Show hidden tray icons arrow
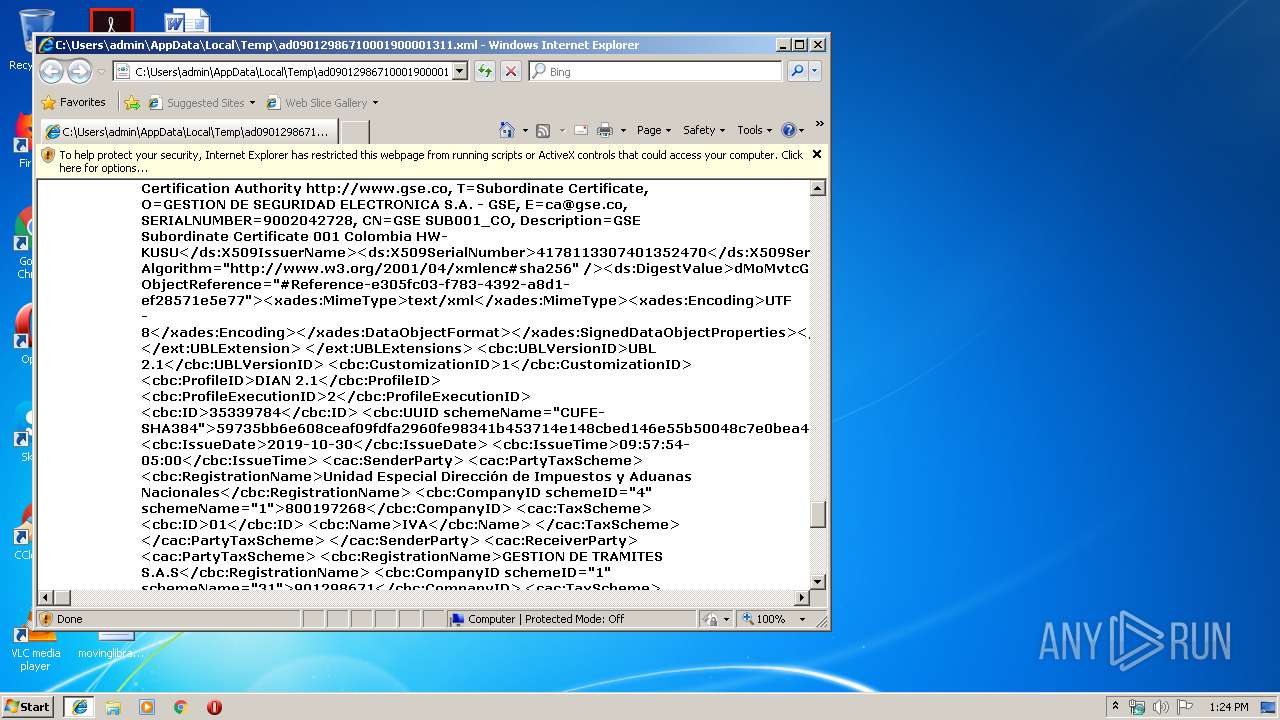The width and height of the screenshot is (1280, 720). [x=1115, y=706]
